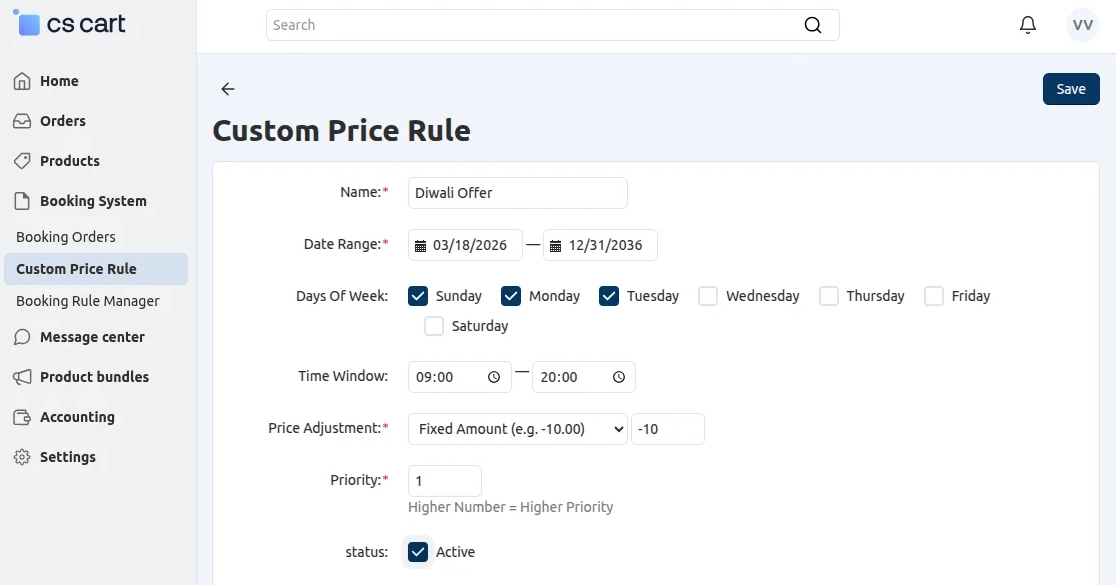Enable the Wednesday checkbox
This screenshot has width=1116, height=585.
tap(708, 296)
